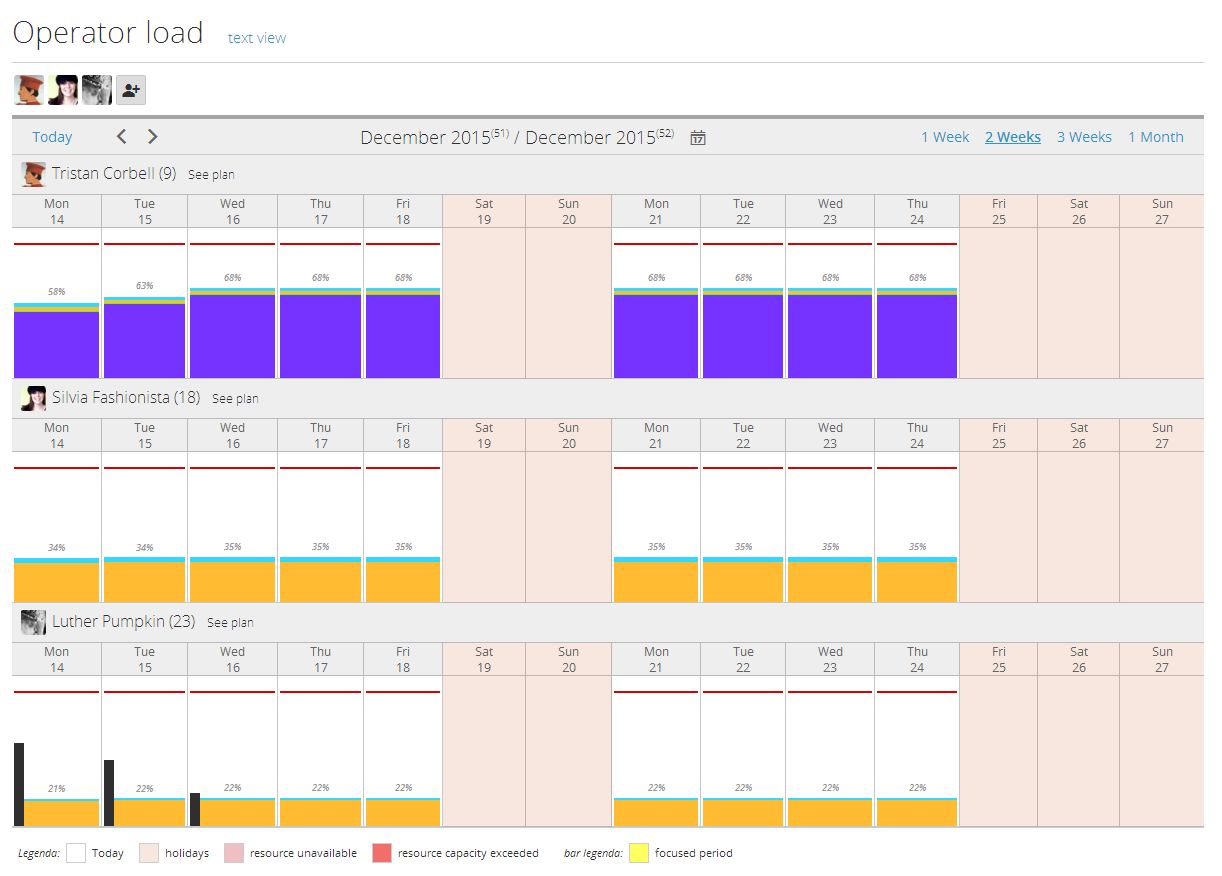Collapse Tristan Corbell's schedule by clicking his name
Viewport: 1222px width, 876px height.
click(x=110, y=173)
